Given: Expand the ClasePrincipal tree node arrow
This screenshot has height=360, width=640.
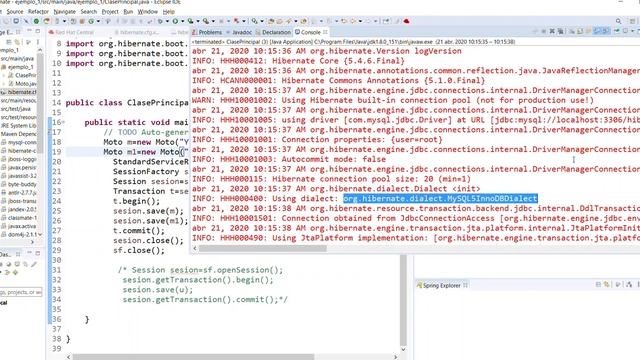Looking at the screenshot, I should click(4, 76).
